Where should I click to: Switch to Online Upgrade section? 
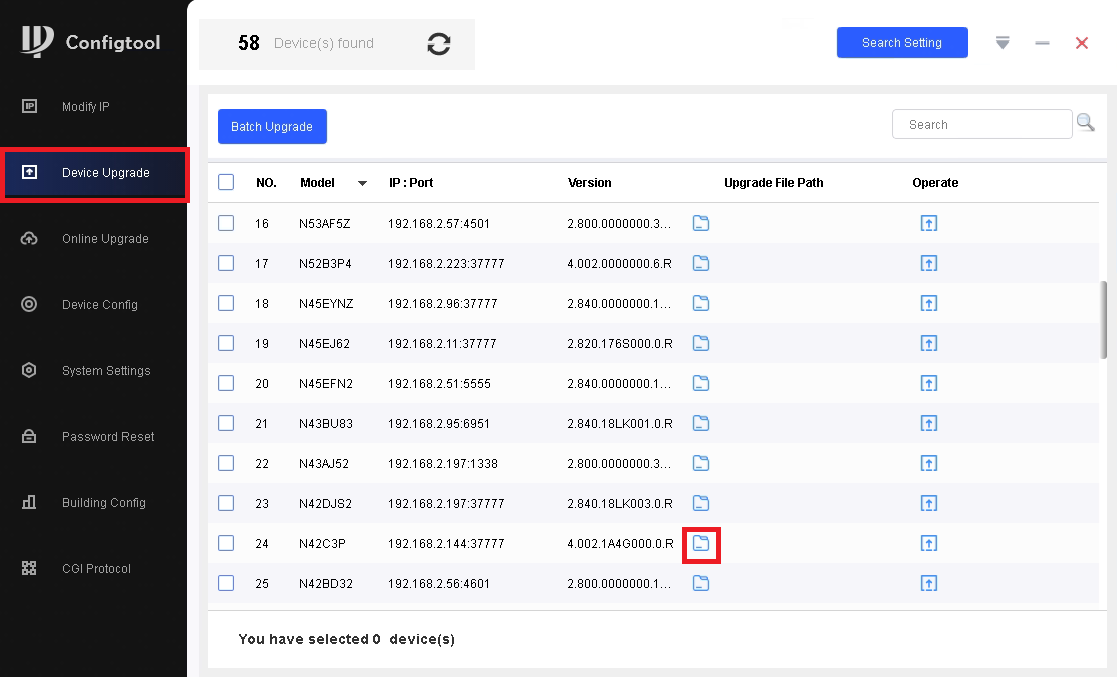click(x=104, y=239)
